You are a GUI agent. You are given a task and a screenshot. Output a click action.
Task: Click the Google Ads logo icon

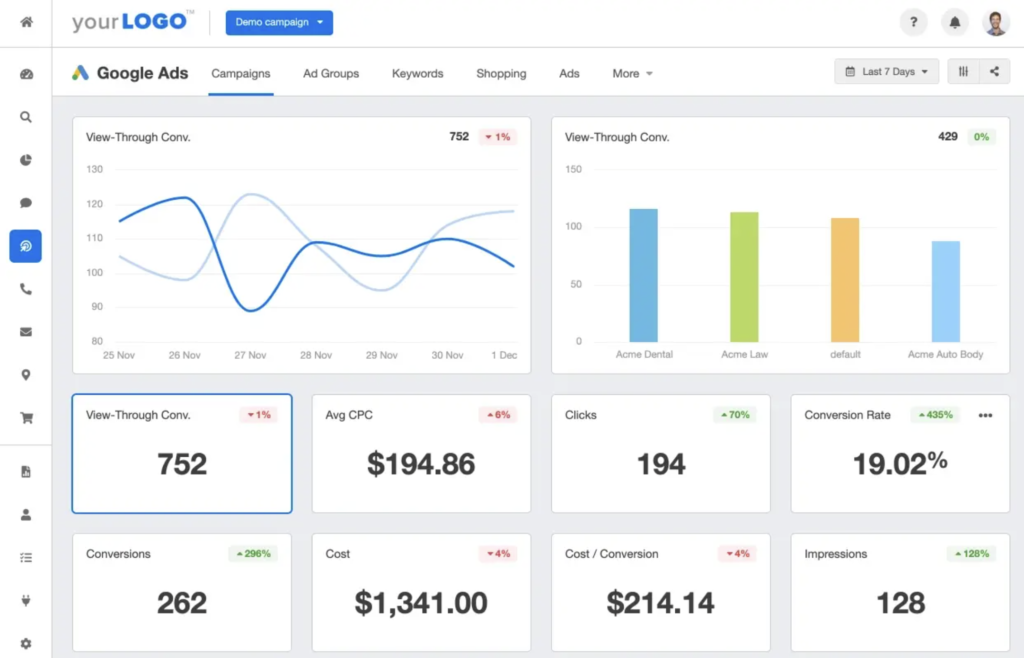[x=80, y=73]
